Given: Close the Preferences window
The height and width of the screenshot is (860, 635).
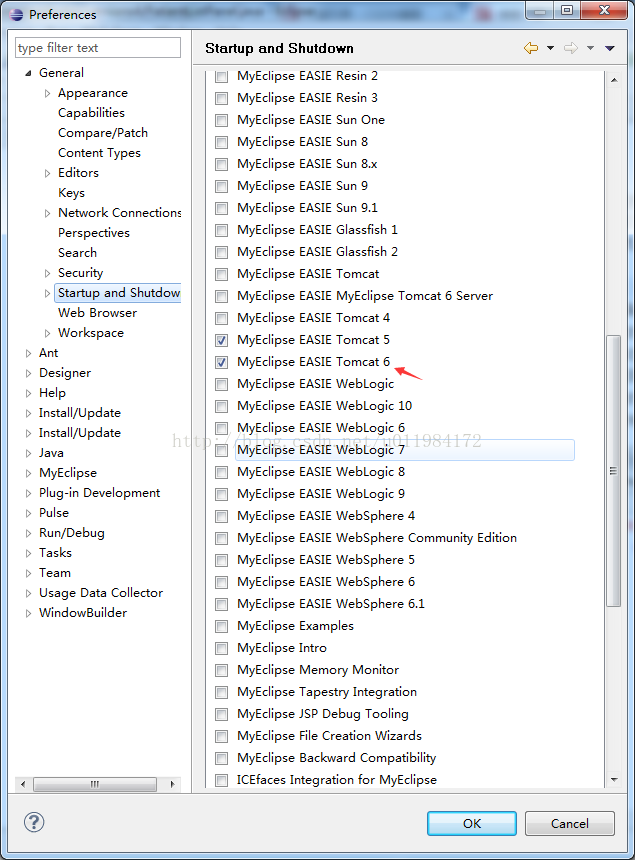Looking at the screenshot, I should (604, 10).
